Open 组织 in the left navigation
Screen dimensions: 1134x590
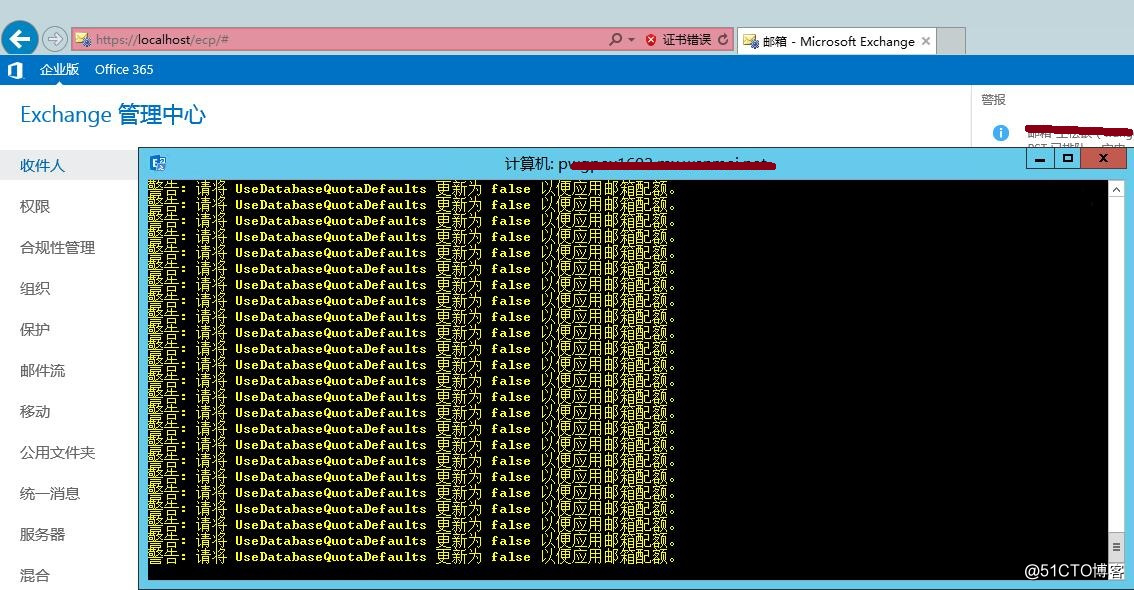click(35, 288)
